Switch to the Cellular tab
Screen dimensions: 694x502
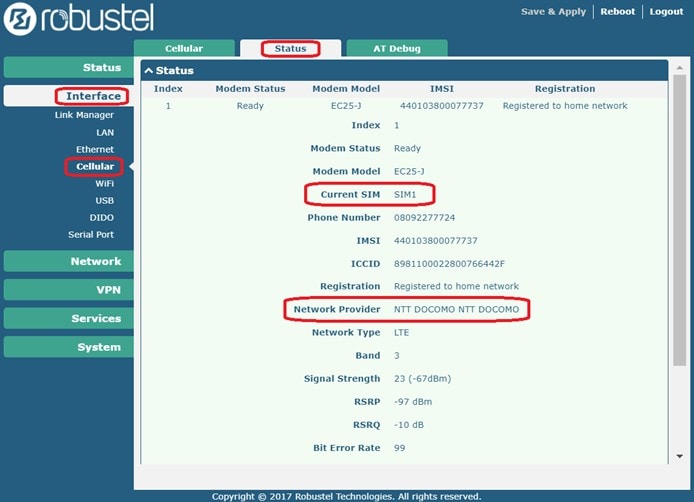pos(184,48)
